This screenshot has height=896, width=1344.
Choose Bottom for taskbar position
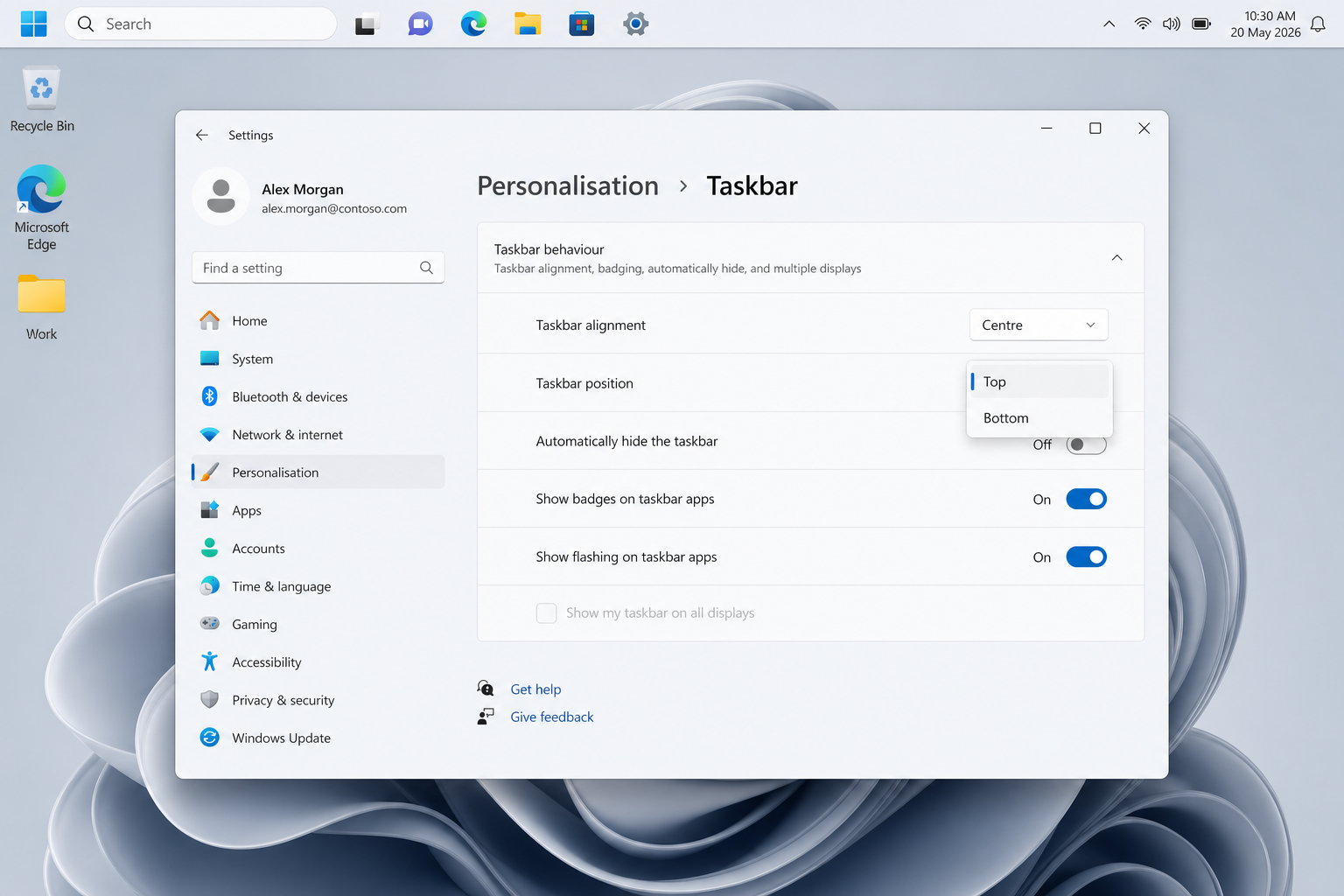click(x=1039, y=418)
